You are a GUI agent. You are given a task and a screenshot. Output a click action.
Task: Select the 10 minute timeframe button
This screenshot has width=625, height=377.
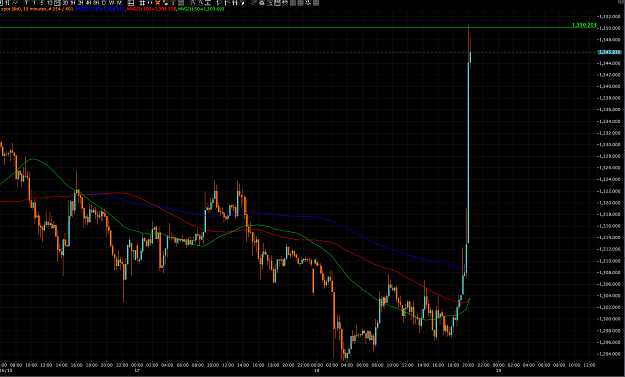click(49, 3)
